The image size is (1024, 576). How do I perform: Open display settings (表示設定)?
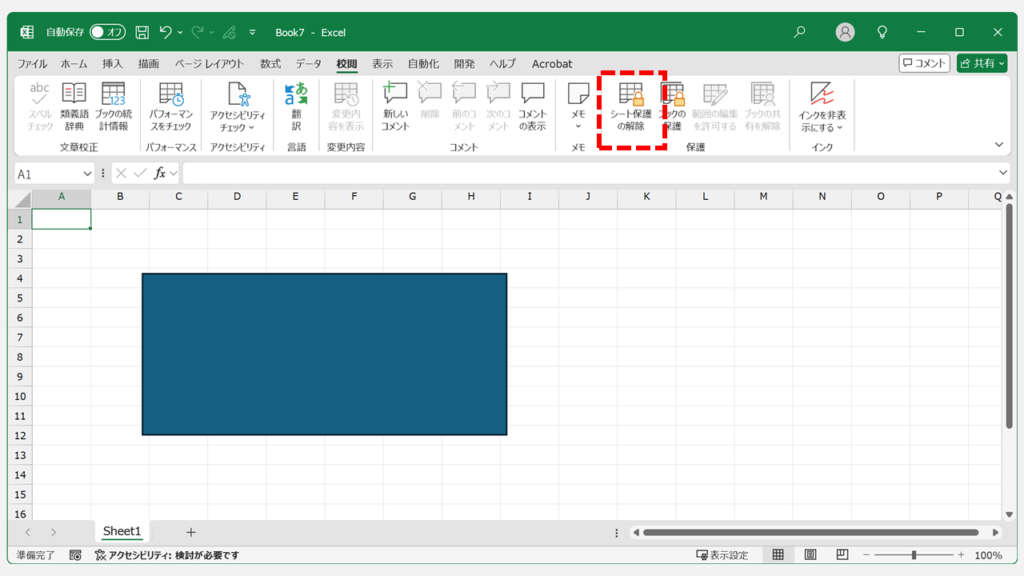coord(722,555)
